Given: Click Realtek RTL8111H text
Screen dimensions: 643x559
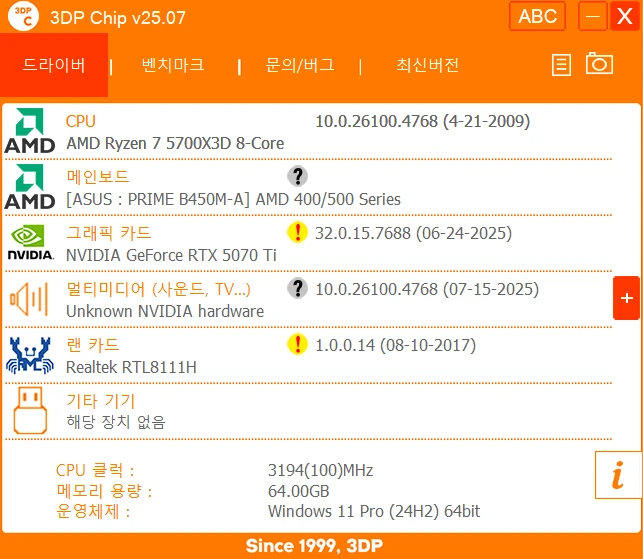Looking at the screenshot, I should [x=131, y=367].
